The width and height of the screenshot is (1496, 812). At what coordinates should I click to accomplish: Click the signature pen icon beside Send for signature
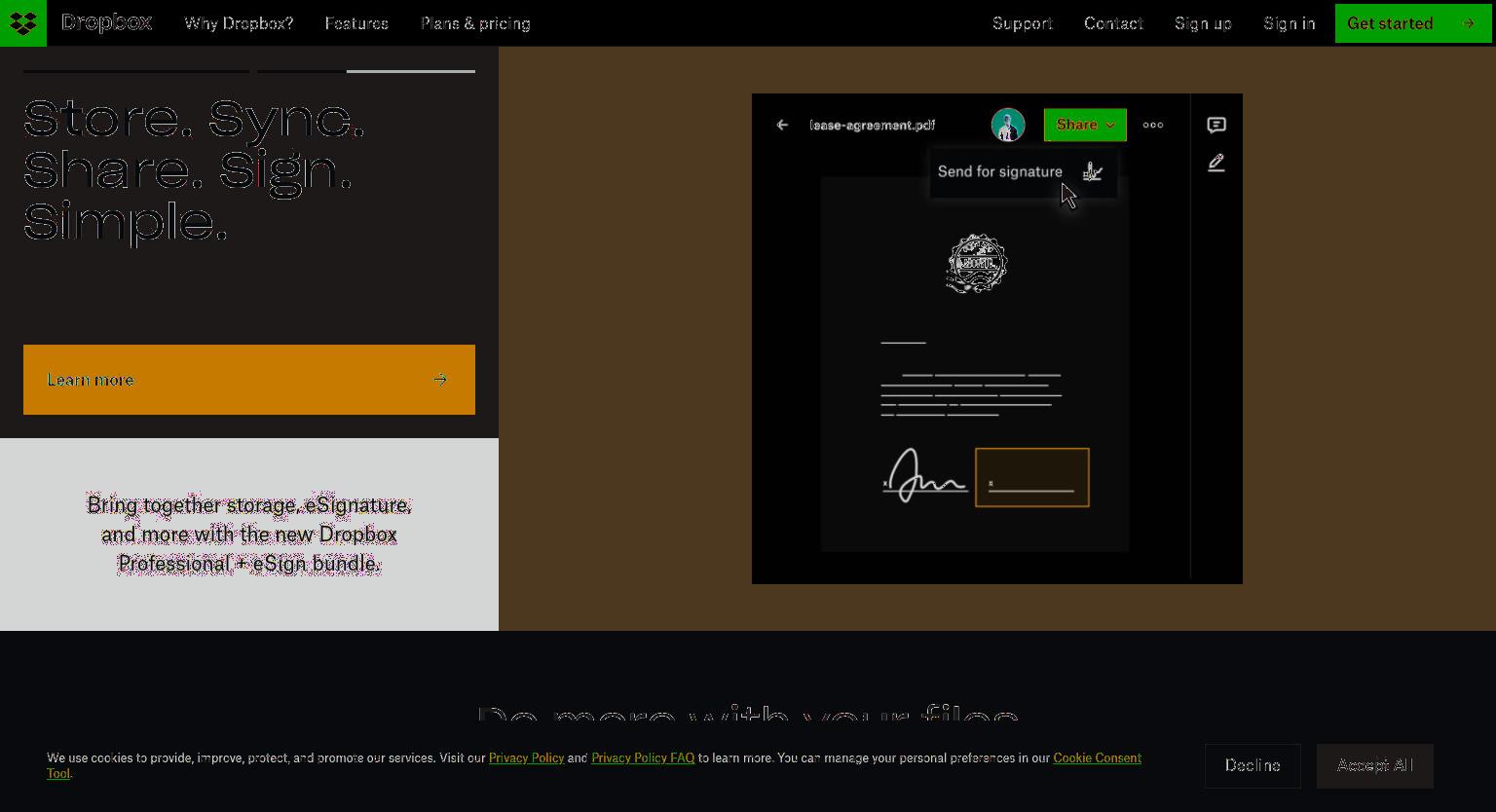point(1093,171)
